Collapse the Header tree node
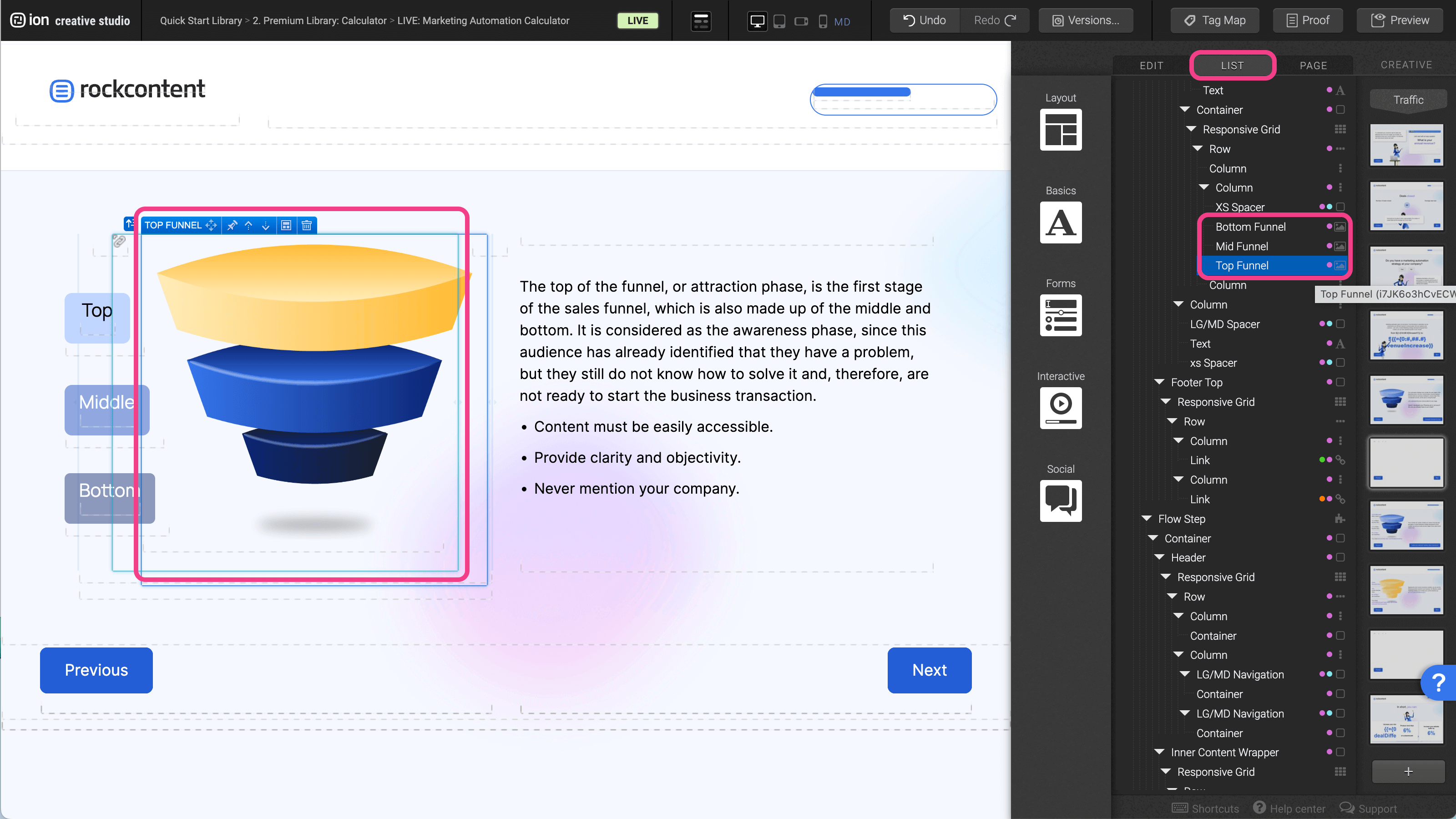 point(1159,557)
